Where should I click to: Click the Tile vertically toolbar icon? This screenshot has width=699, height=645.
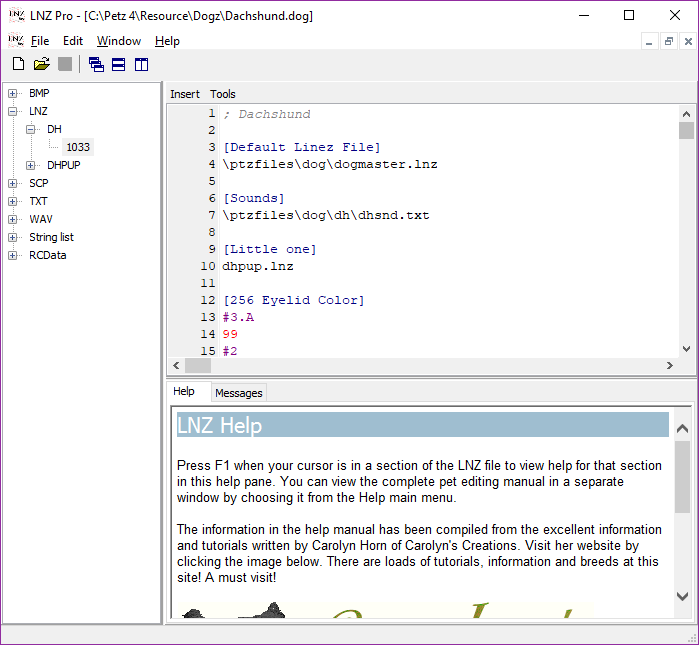pos(141,65)
